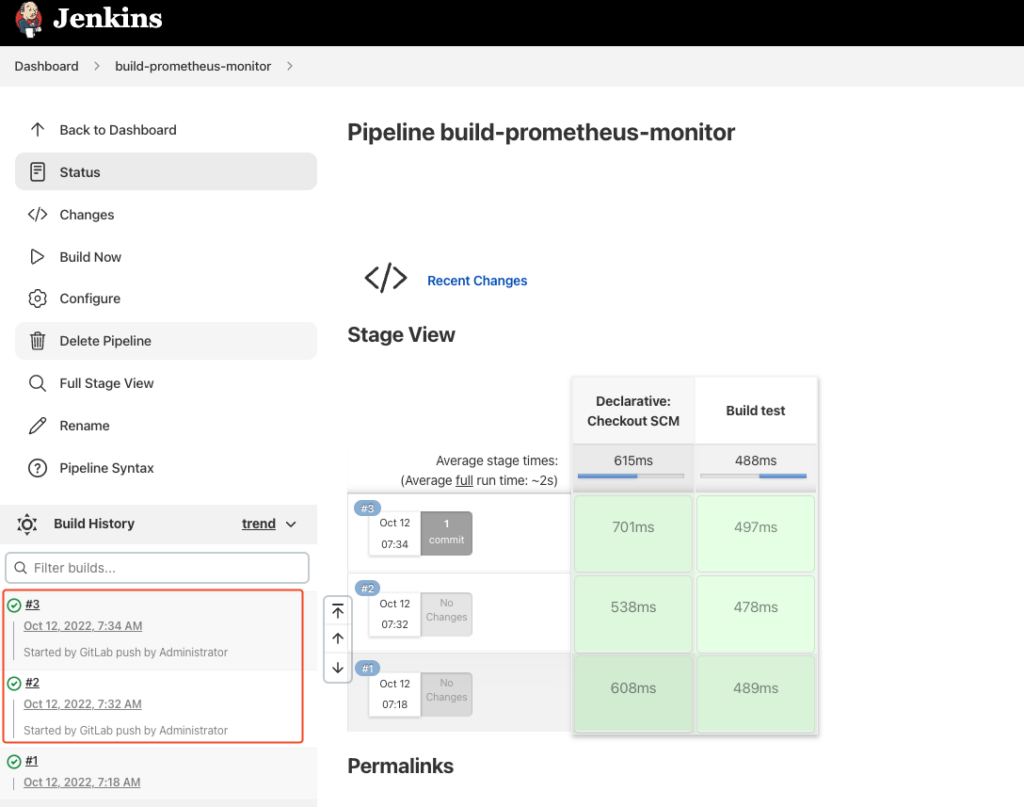Select the 478ms stage cell
Viewport: 1024px width, 807px height.
tap(756, 614)
